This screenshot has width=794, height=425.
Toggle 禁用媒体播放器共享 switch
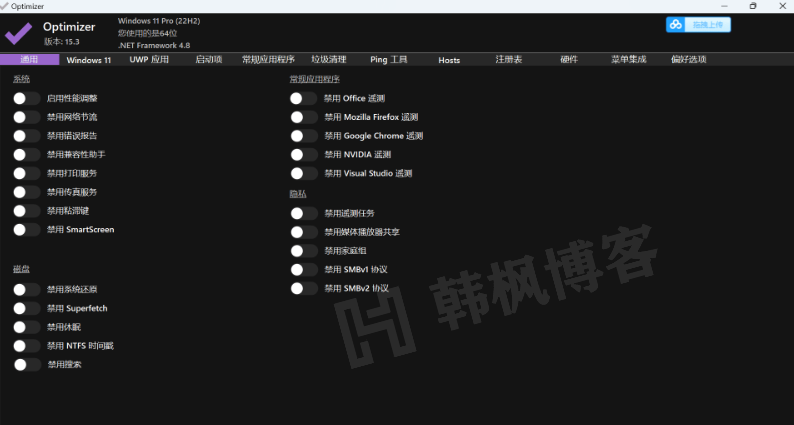click(x=304, y=232)
